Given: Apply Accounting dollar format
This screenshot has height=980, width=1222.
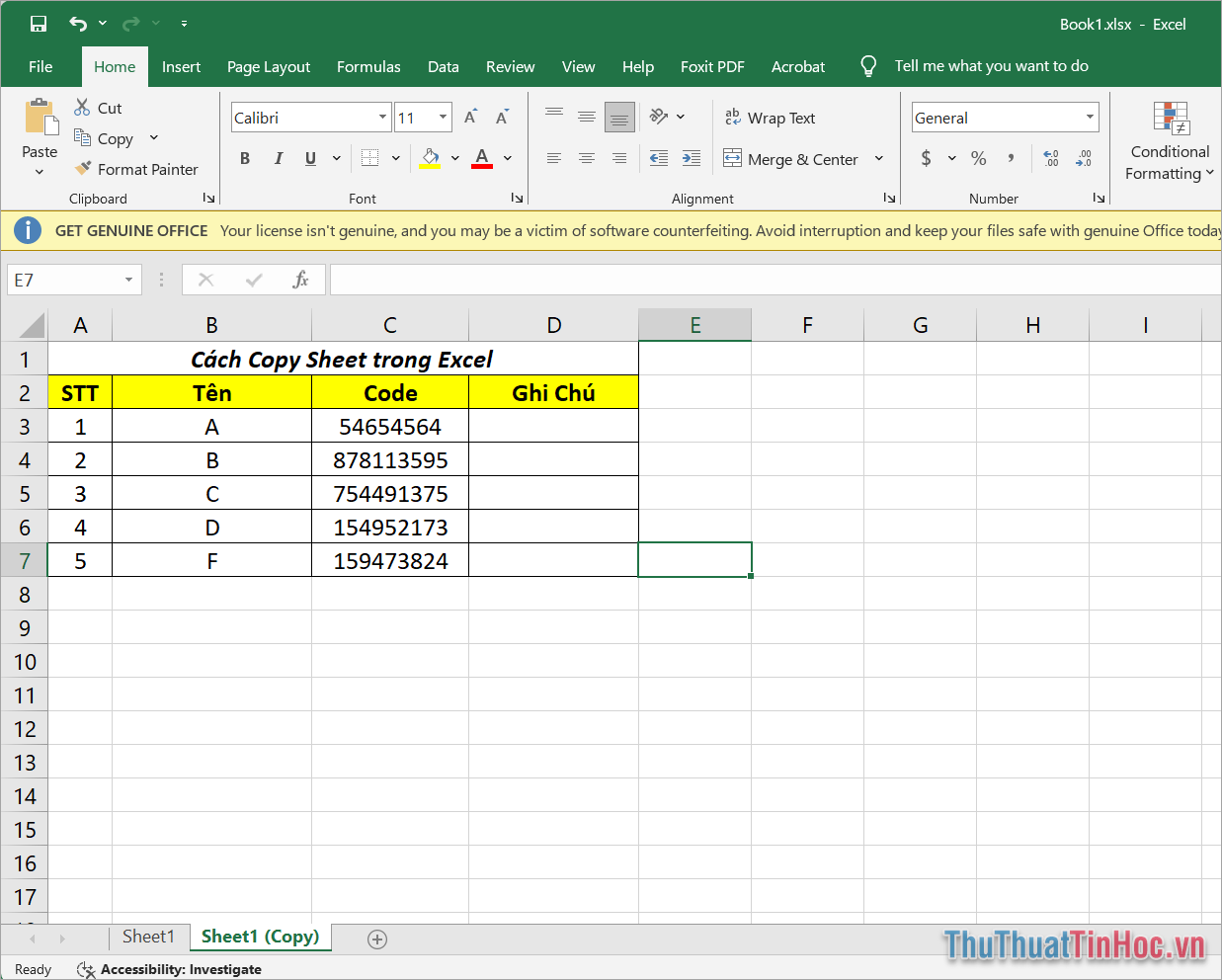Looking at the screenshot, I should pos(926,158).
